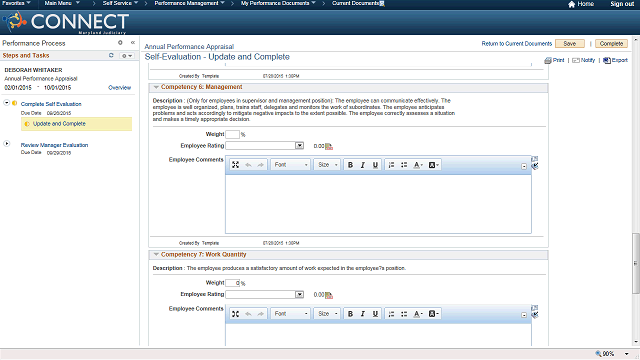Open Font dropdown in Competency 6 editor
Screen dimensions: 640x360
[291, 165]
